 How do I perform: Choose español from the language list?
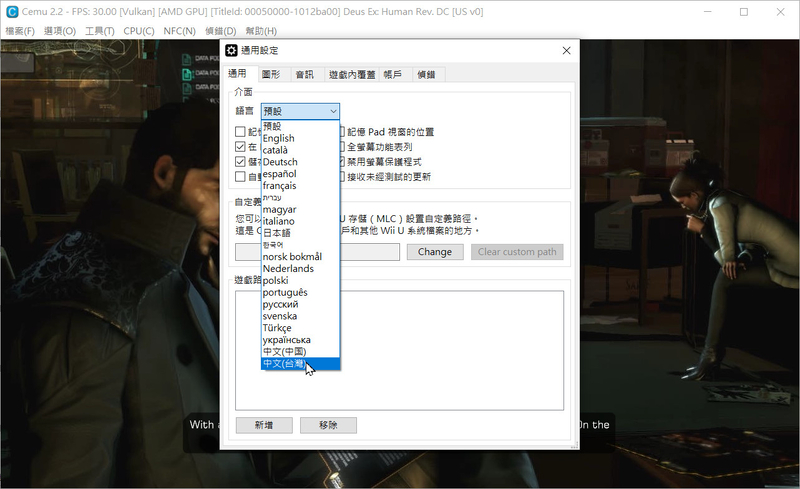tap(300, 174)
